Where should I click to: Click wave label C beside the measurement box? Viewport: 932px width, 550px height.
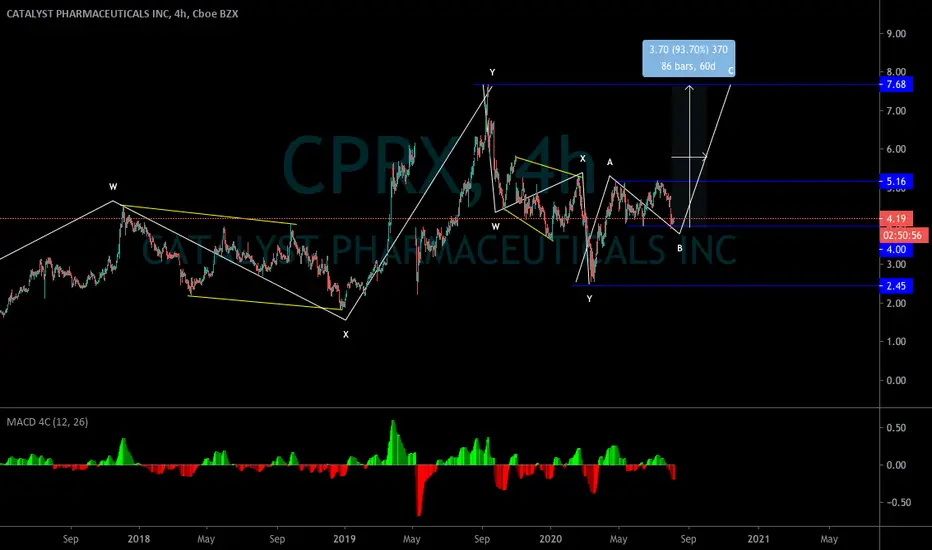[x=731, y=71]
